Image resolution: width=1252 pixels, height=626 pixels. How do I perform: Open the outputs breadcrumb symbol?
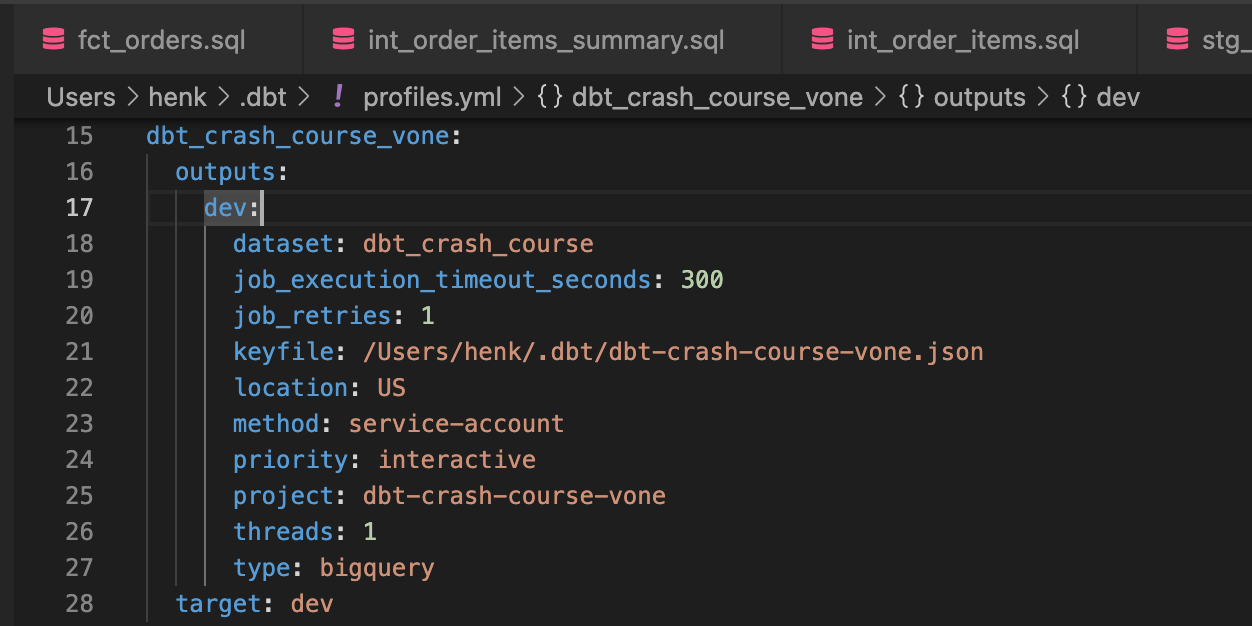click(980, 97)
